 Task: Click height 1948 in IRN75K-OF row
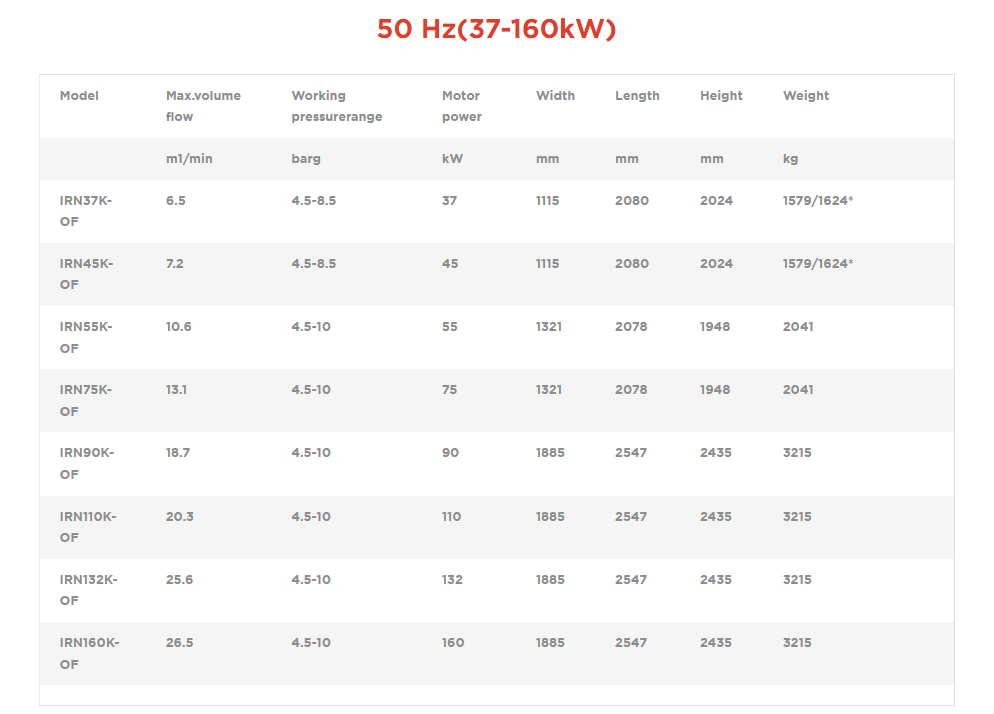(715, 389)
